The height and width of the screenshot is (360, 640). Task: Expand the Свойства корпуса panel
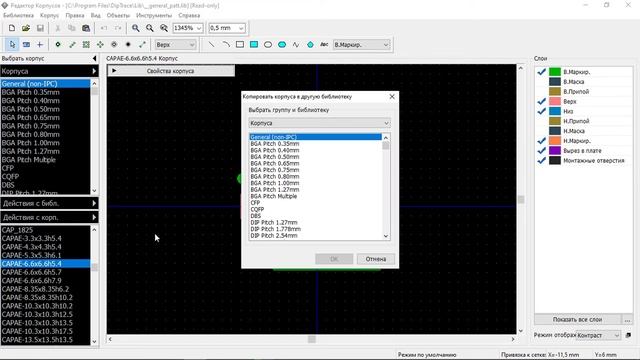tap(171, 71)
